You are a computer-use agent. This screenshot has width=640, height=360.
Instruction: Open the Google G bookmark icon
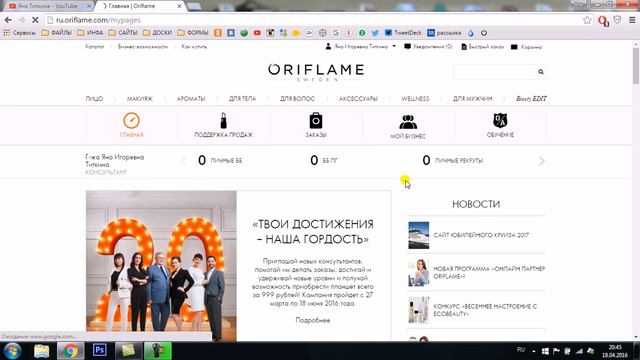tap(336, 33)
